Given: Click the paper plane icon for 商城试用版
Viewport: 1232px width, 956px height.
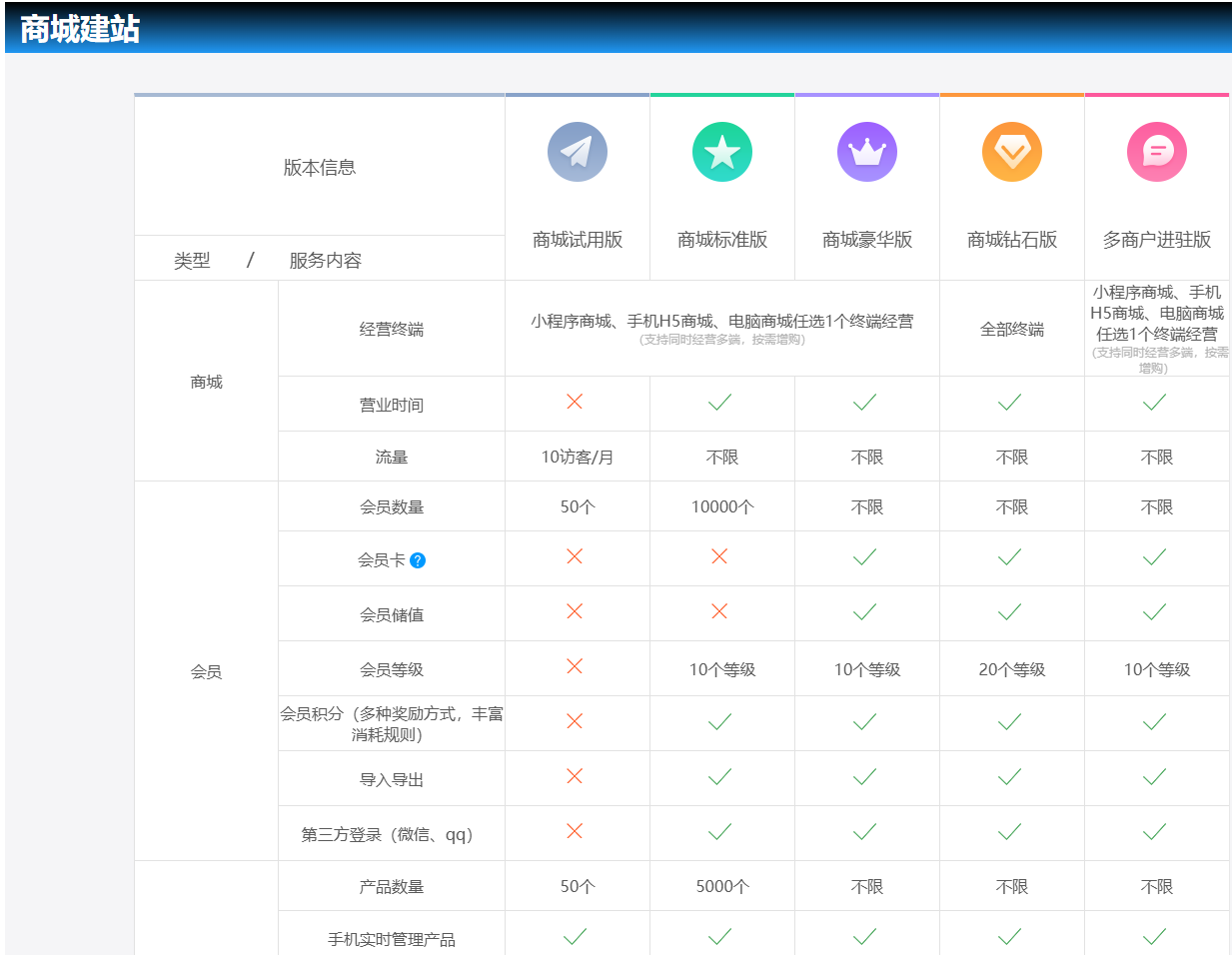Looking at the screenshot, I should point(577,152).
